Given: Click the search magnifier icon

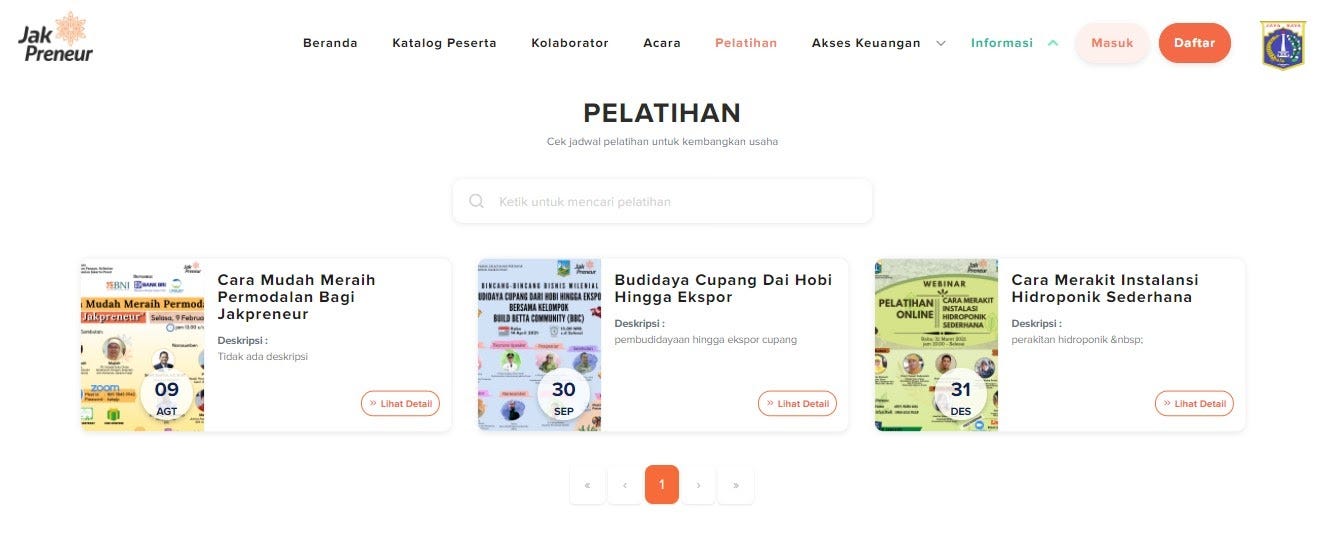Looking at the screenshot, I should (477, 201).
